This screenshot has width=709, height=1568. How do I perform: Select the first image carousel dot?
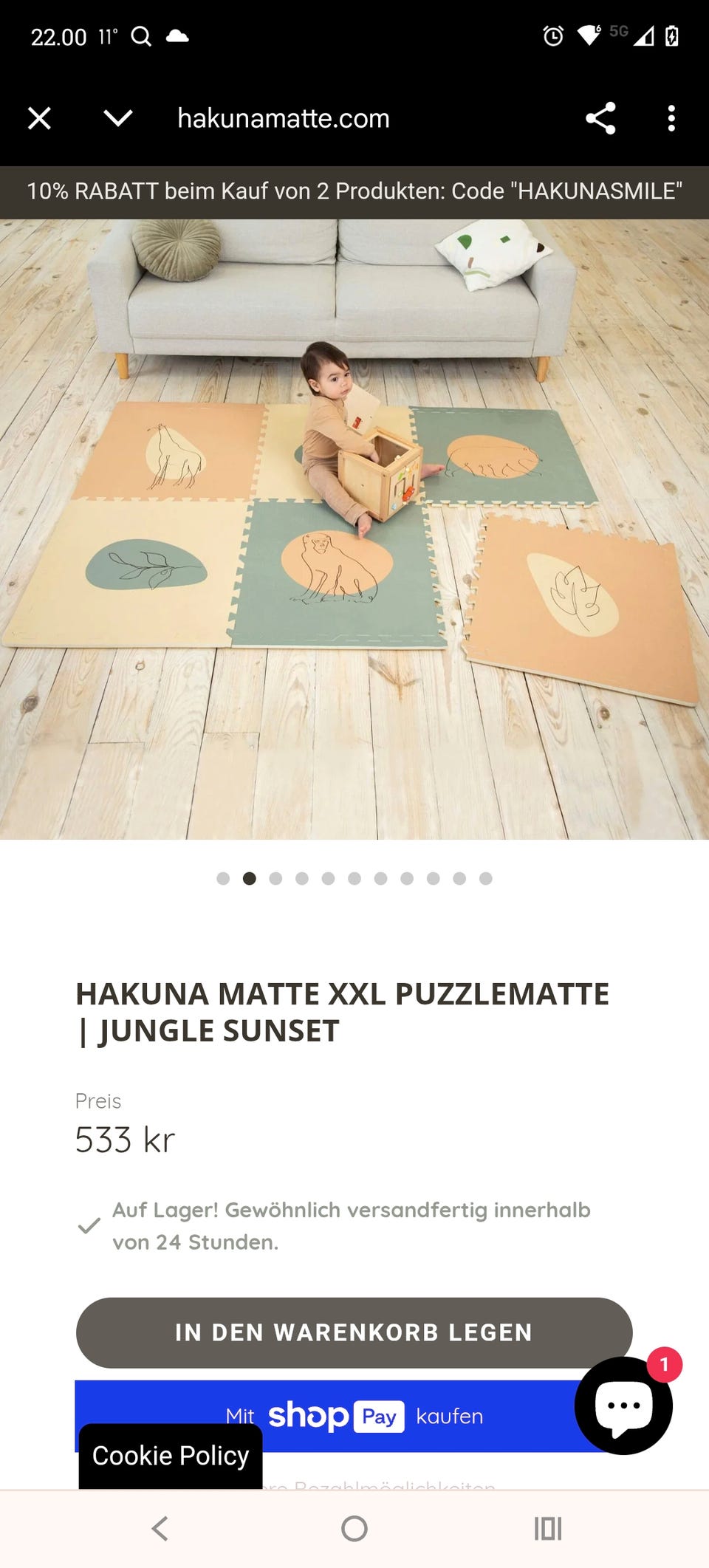(223, 878)
